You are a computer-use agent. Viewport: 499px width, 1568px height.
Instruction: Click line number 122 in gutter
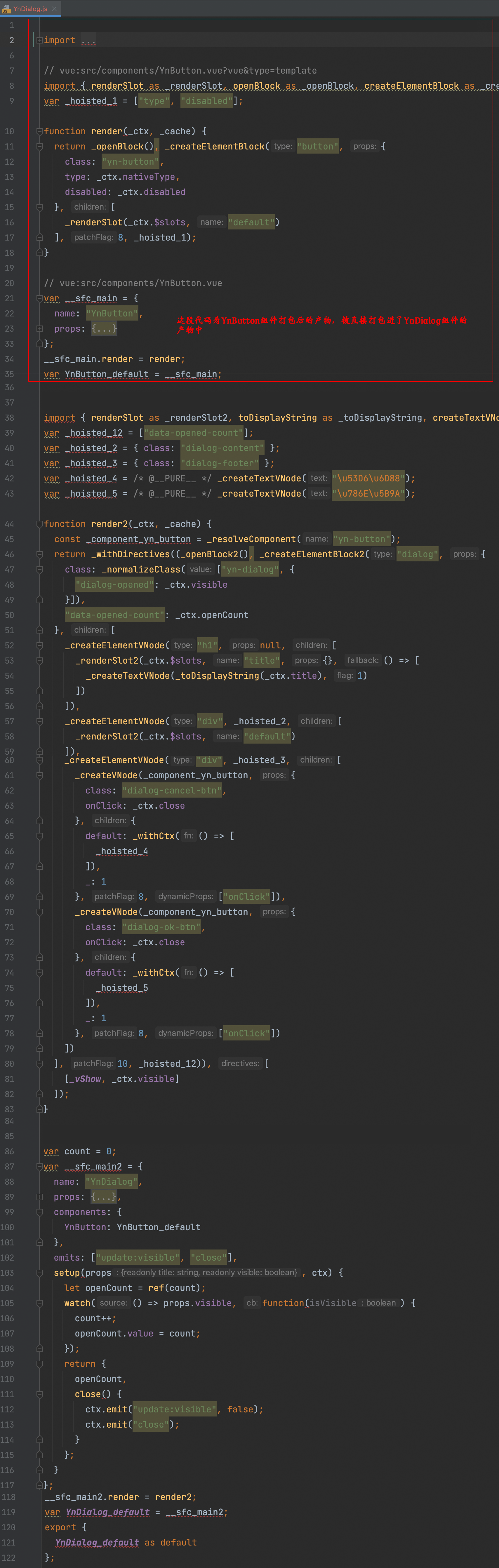[8, 1558]
